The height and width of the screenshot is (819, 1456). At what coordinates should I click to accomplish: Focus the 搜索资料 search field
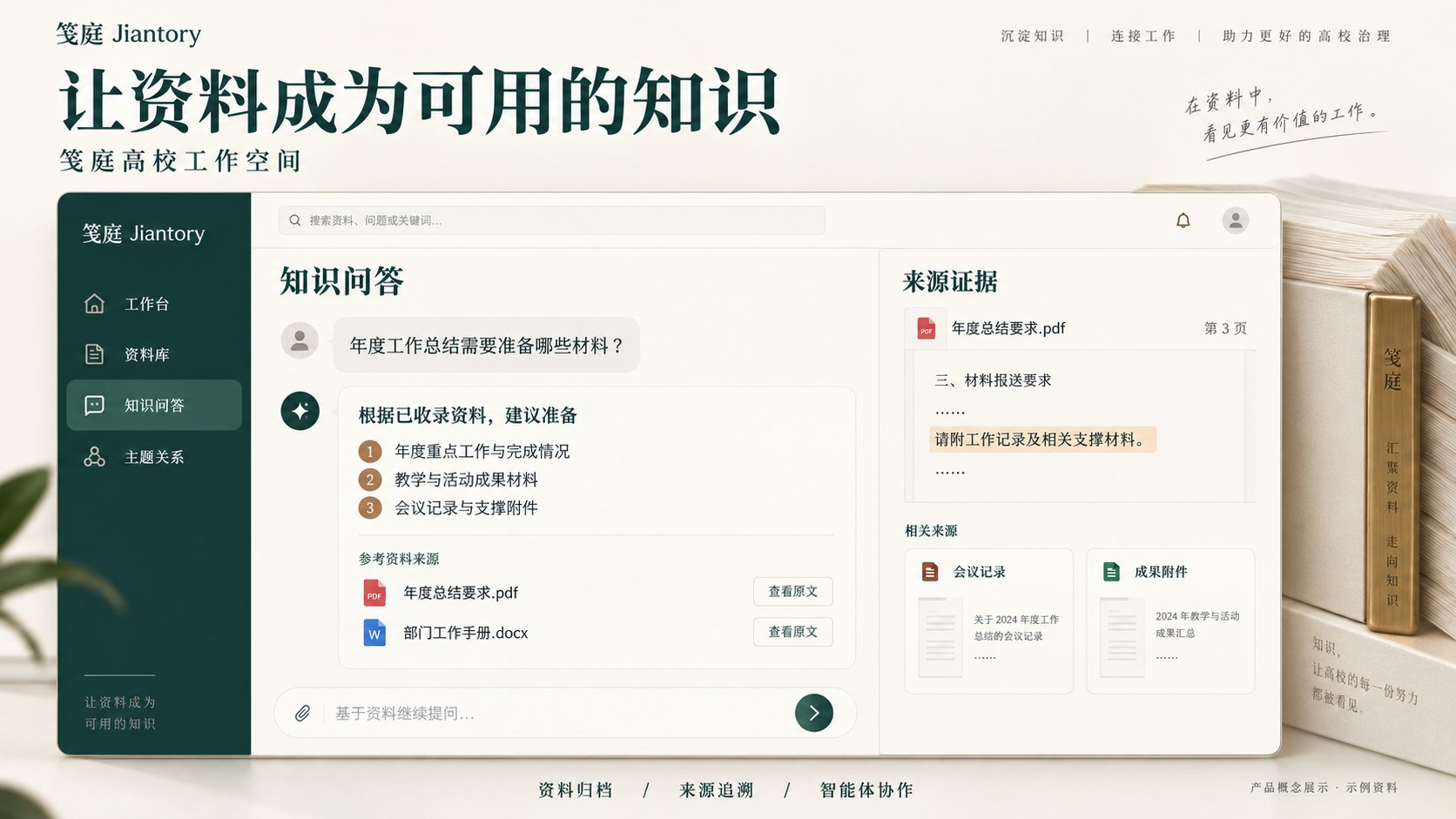[552, 220]
